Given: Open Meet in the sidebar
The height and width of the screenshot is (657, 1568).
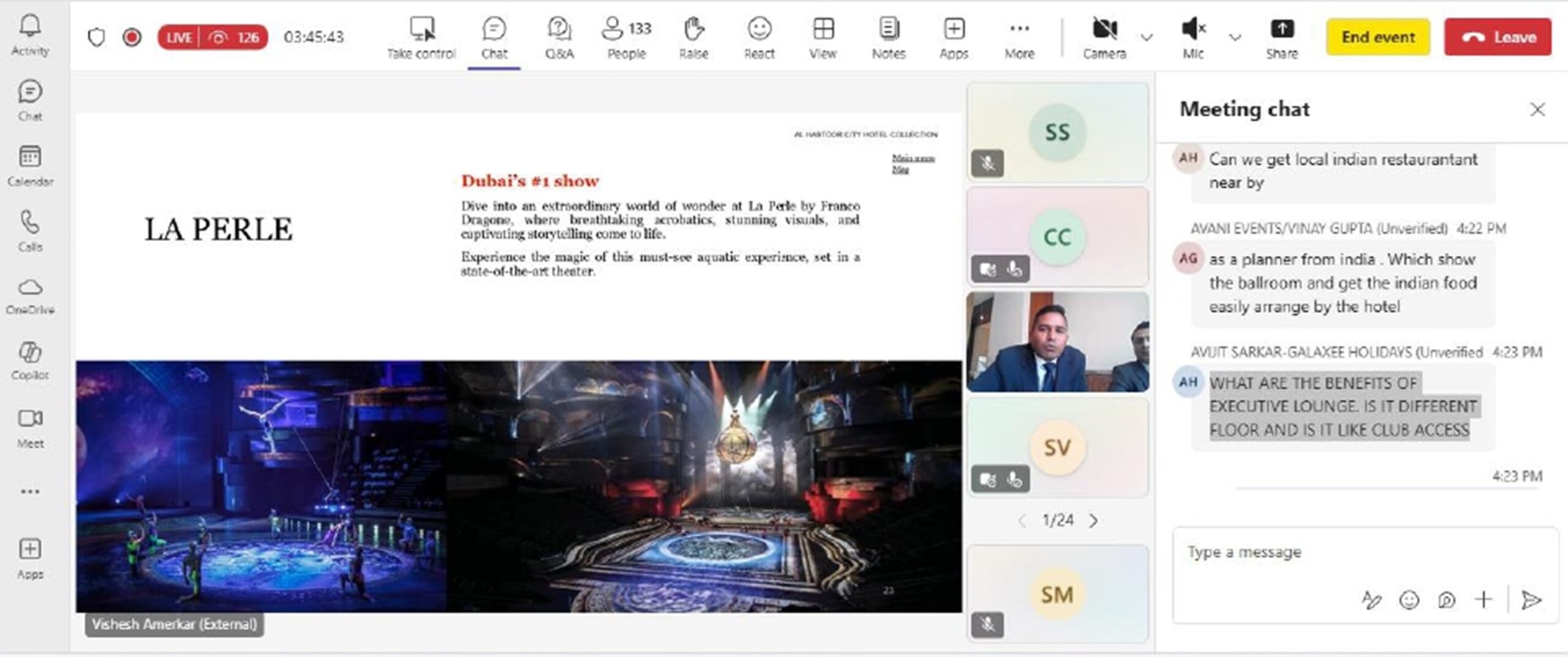Looking at the screenshot, I should 30,429.
